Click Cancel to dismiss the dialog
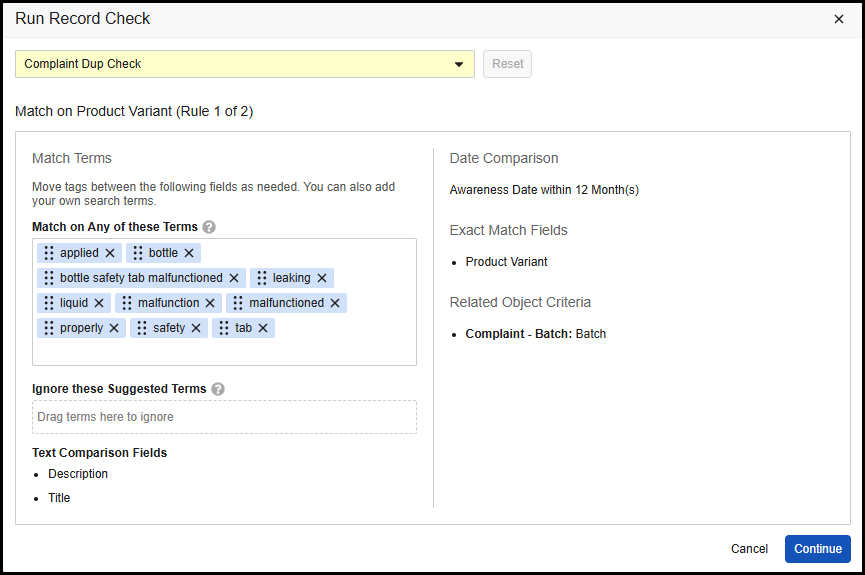The height and width of the screenshot is (575, 865). 749,549
